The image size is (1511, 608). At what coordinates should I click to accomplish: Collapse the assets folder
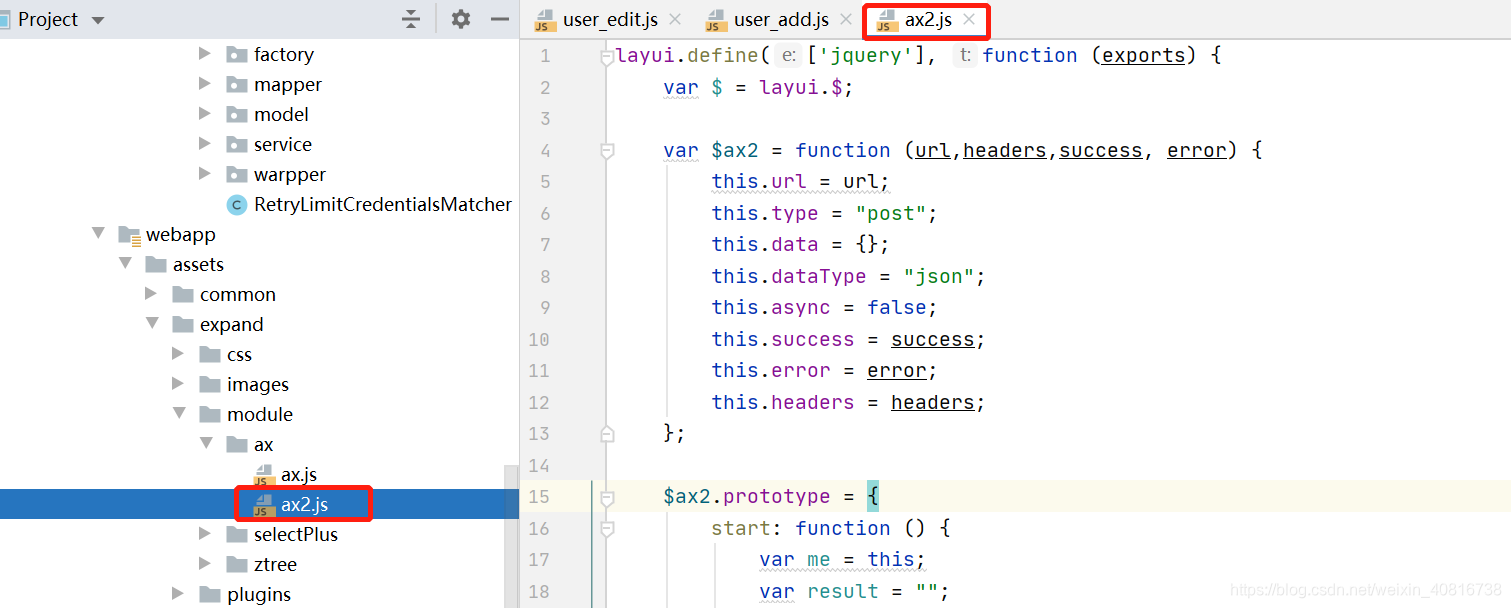pos(125,264)
